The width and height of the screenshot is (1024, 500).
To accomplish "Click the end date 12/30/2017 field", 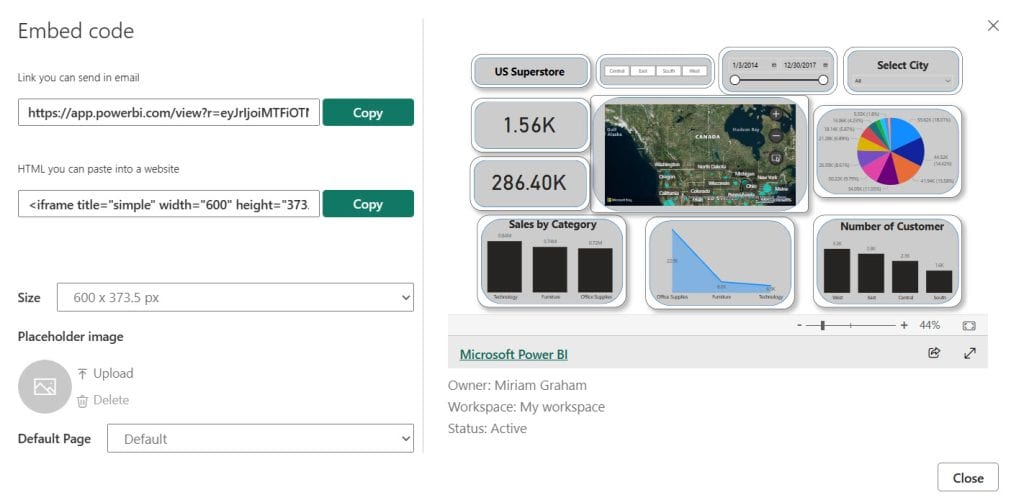I will [x=801, y=65].
